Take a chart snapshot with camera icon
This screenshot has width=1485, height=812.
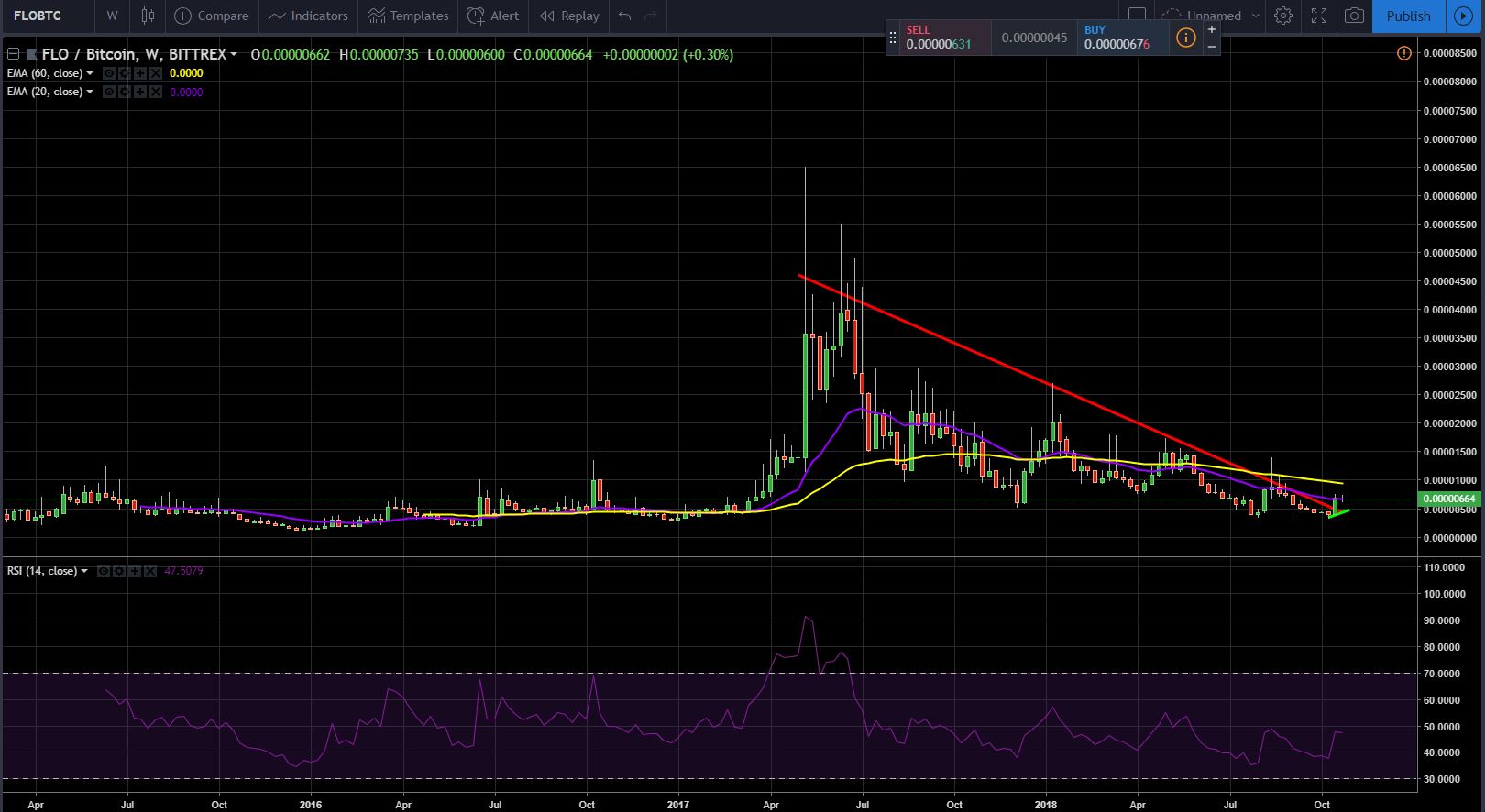(1354, 16)
